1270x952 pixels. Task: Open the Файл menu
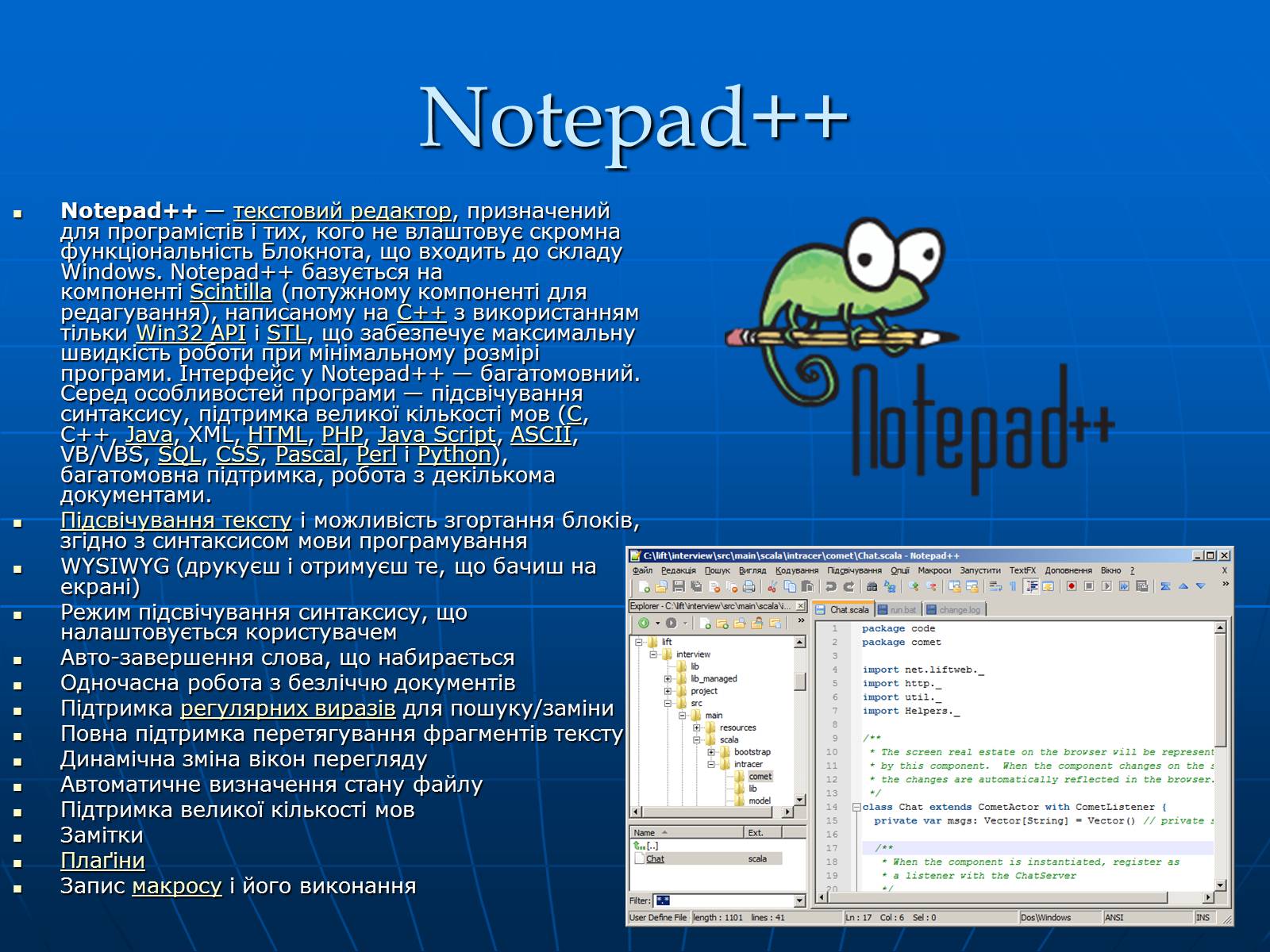tap(642, 570)
